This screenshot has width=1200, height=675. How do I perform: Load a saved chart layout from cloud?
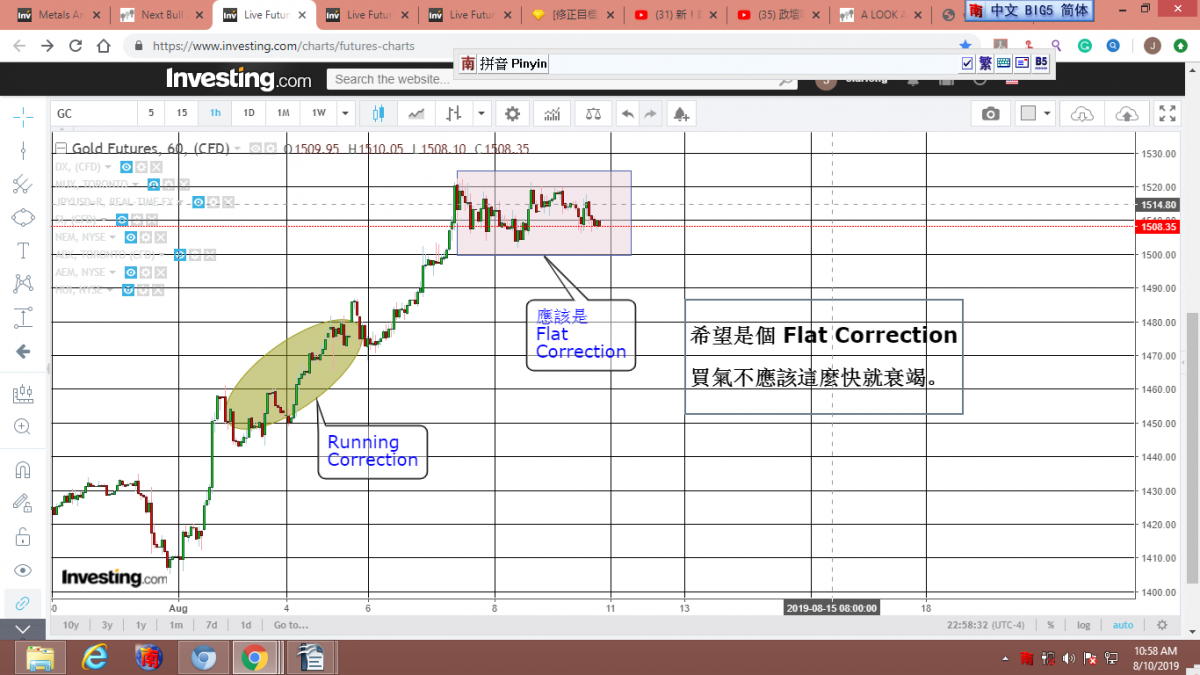1083,113
